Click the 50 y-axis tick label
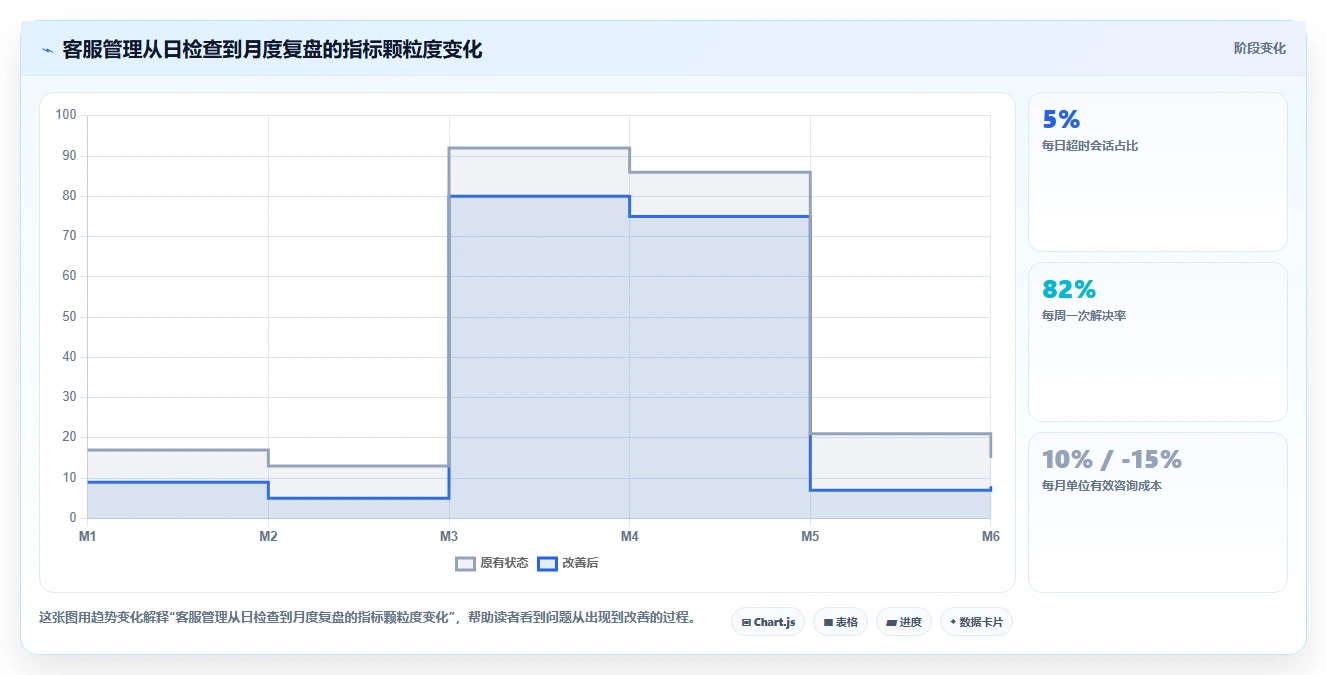 tap(69, 317)
